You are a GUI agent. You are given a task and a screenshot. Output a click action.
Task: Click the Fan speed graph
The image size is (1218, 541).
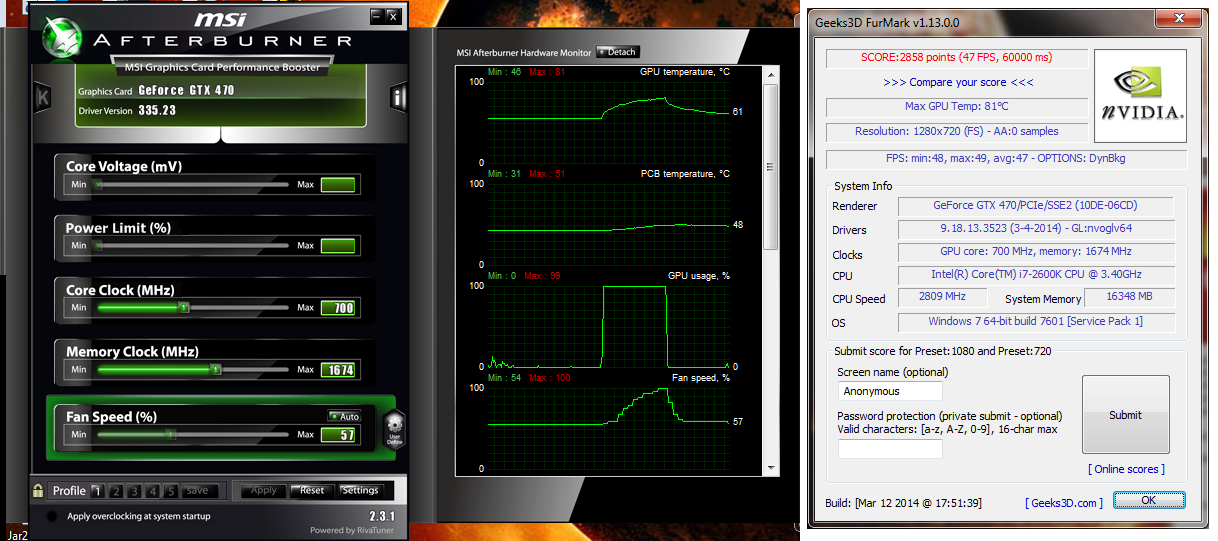point(609,427)
